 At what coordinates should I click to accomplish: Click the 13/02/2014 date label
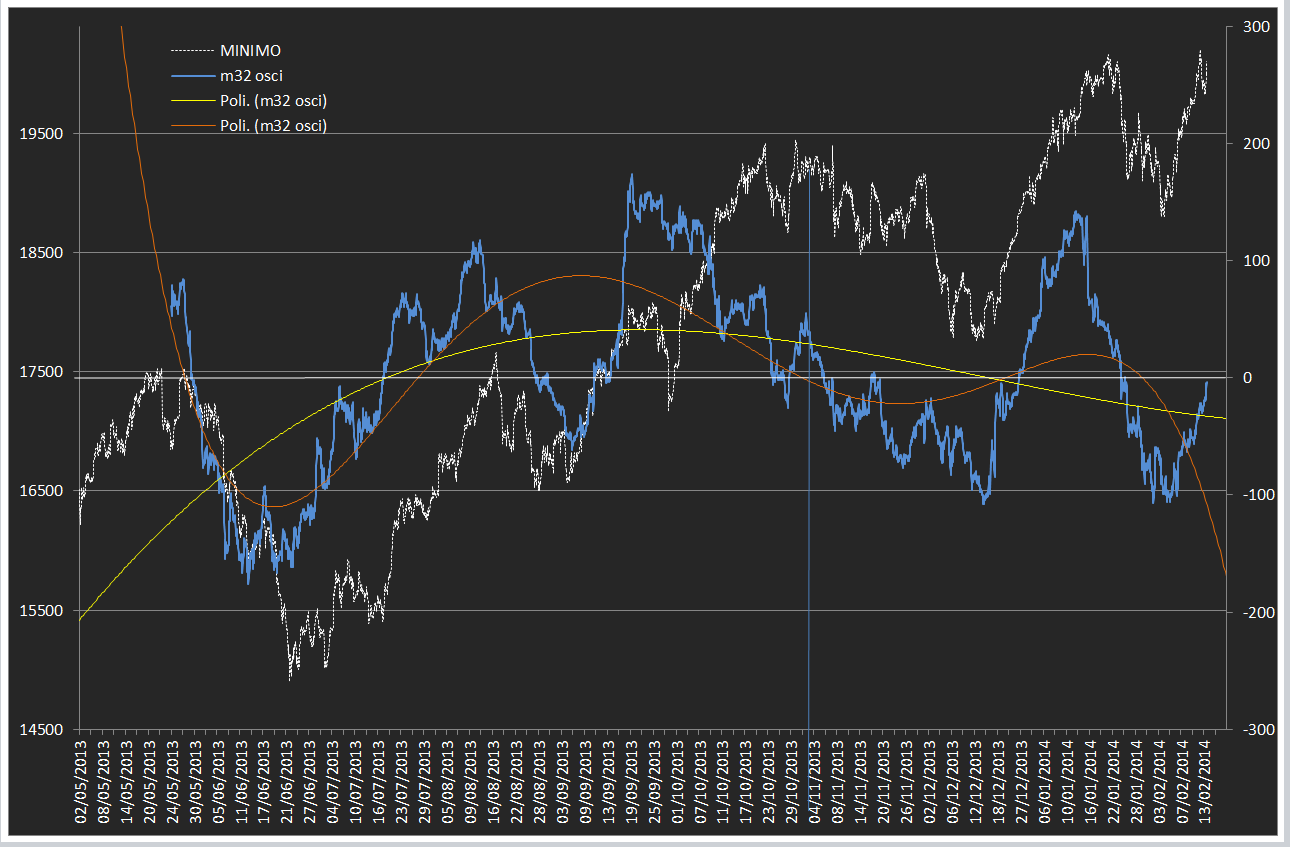click(x=1204, y=782)
